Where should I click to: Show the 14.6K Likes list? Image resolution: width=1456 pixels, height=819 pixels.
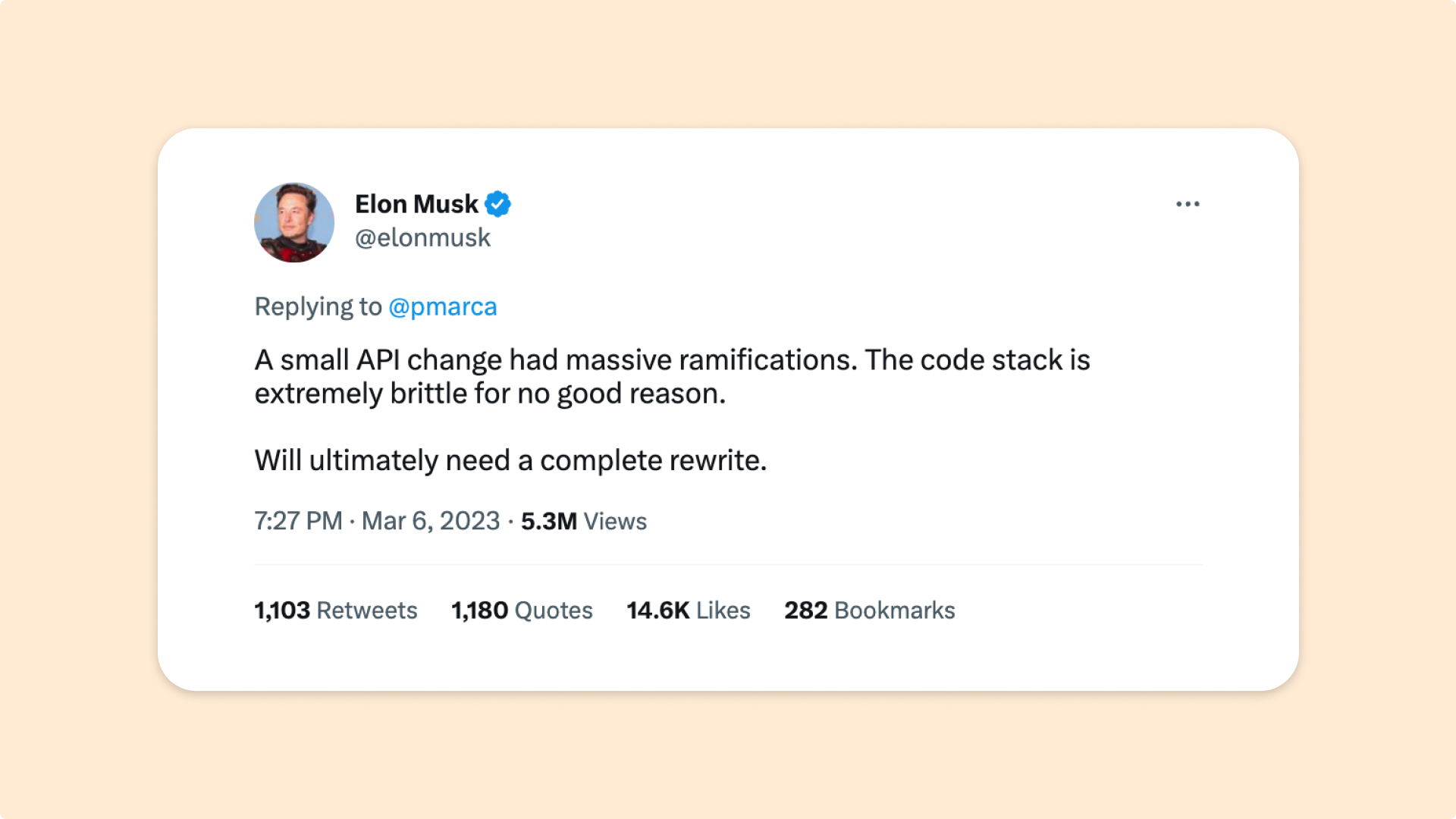pyautogui.click(x=688, y=610)
